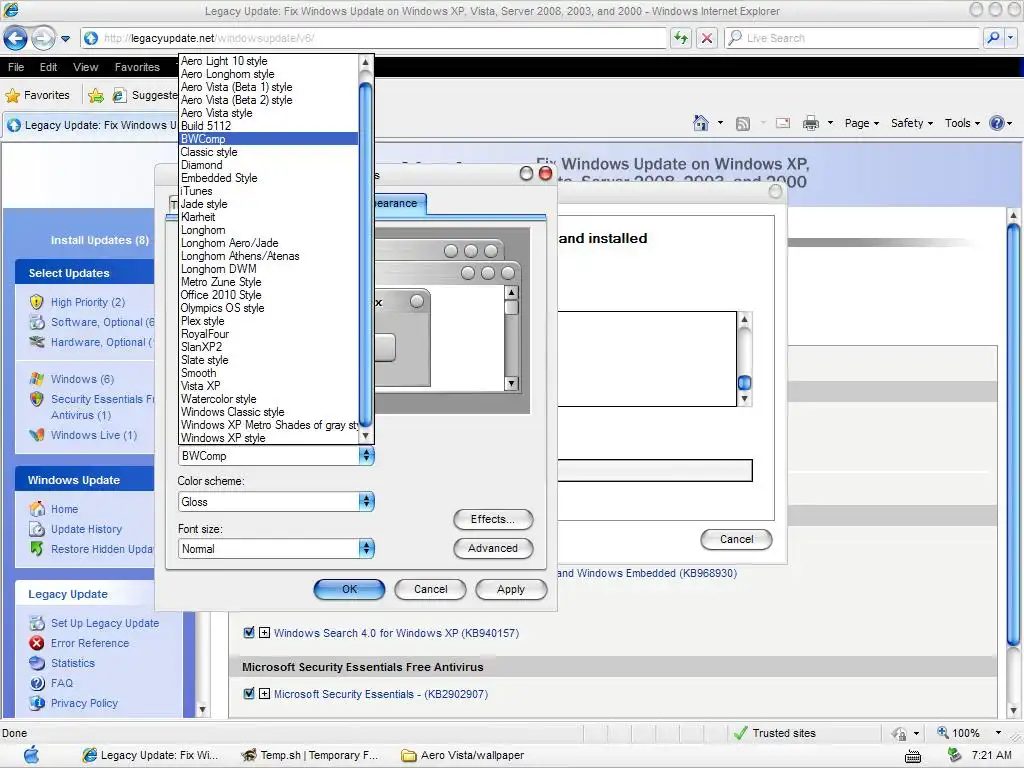
Task: Expand Microsoft Security Essentials details
Action: coord(264,694)
